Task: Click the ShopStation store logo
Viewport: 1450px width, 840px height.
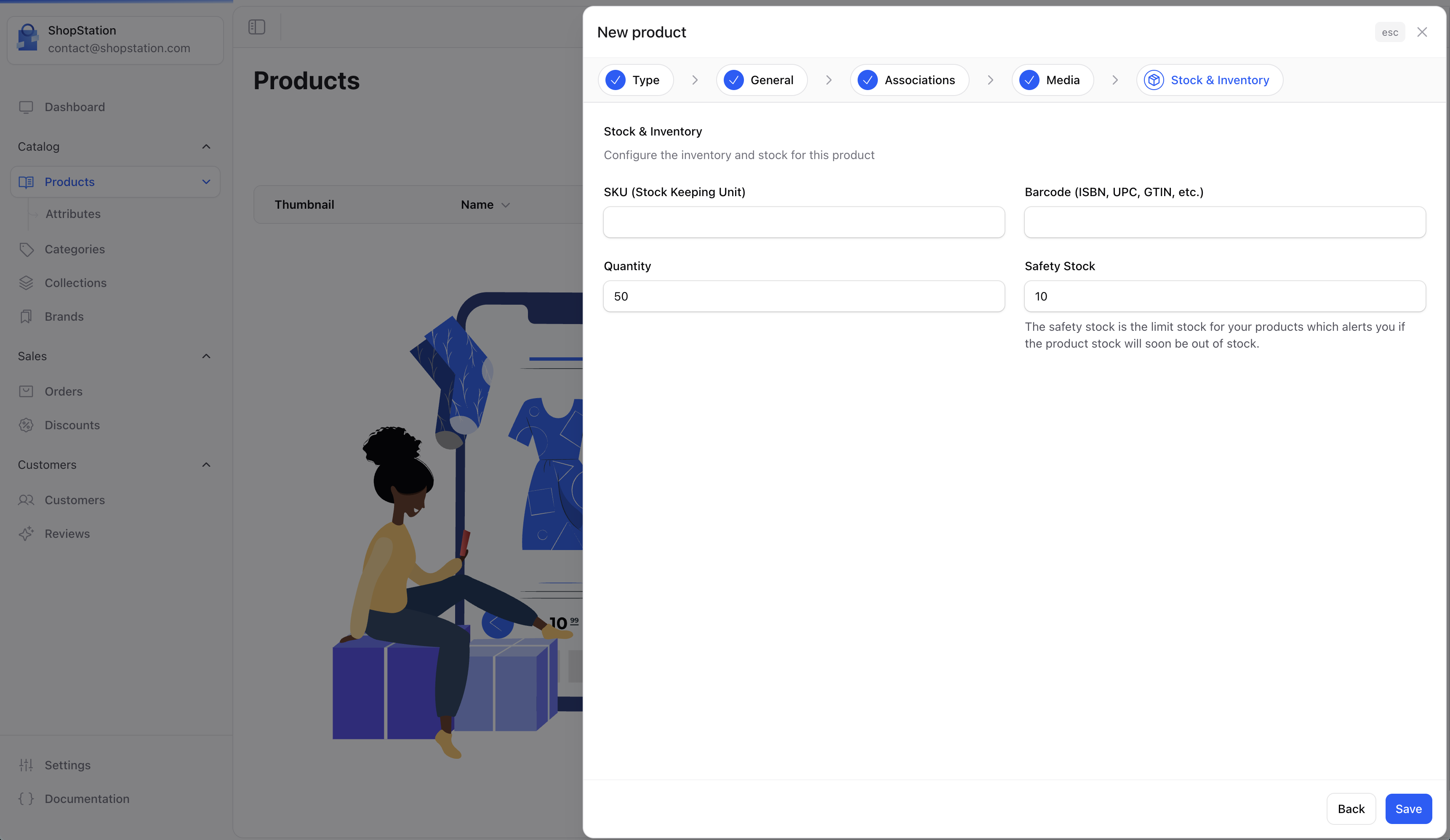Action: pyautogui.click(x=28, y=39)
